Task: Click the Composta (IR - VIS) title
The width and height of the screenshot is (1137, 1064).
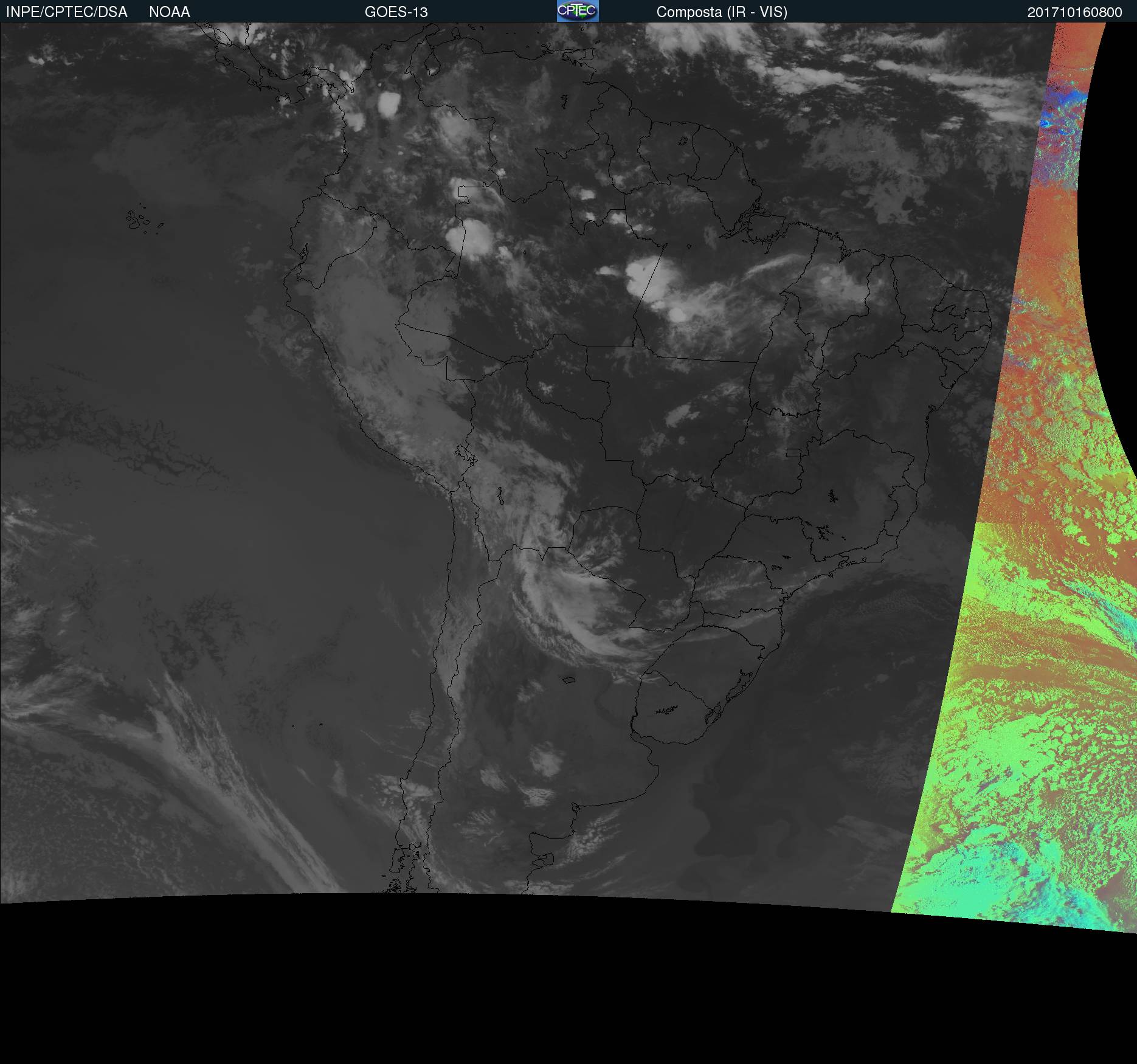Action: pos(721,12)
